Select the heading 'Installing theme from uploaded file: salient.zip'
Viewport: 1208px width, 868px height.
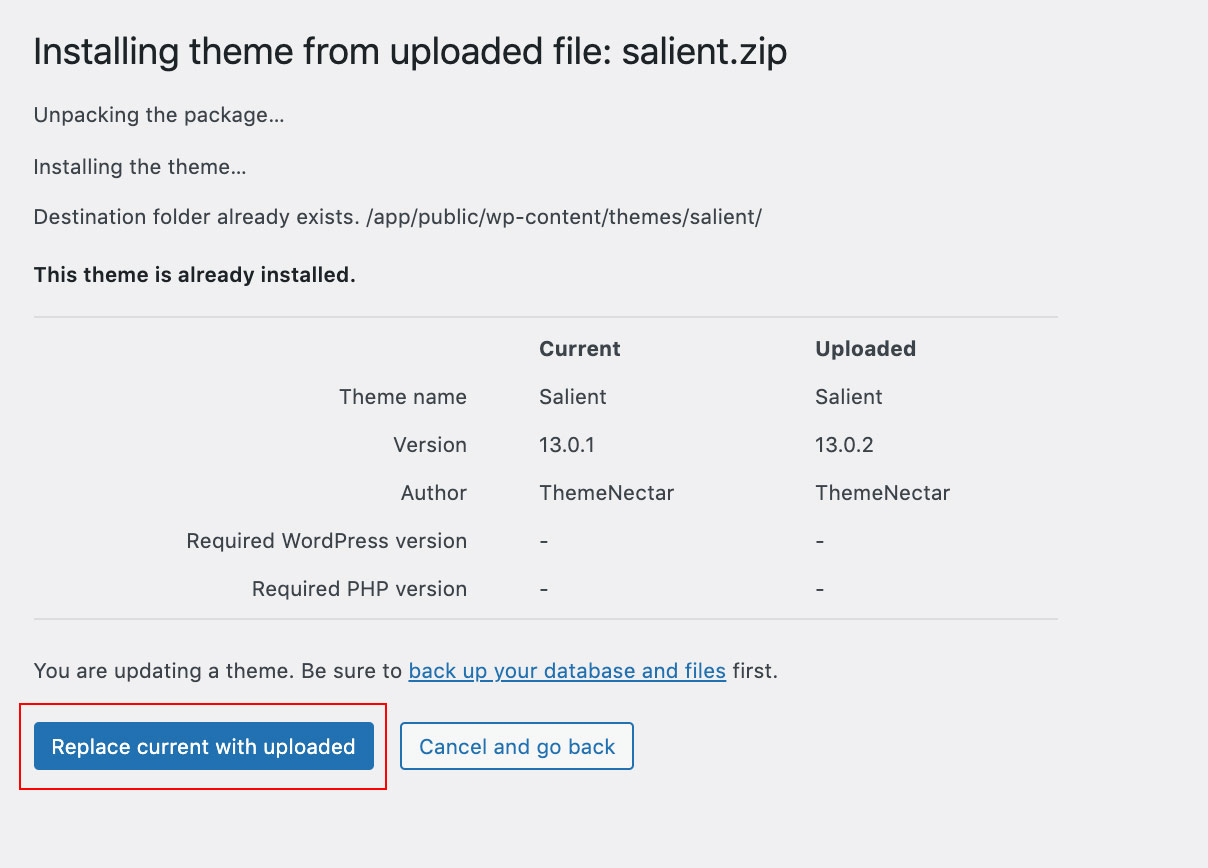410,52
